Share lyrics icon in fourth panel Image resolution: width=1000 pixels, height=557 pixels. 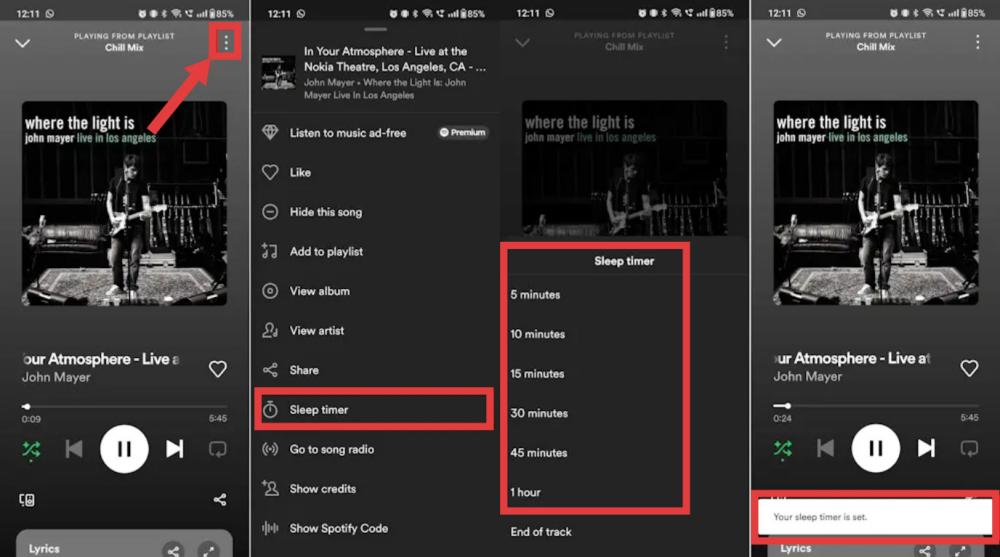[x=925, y=549]
